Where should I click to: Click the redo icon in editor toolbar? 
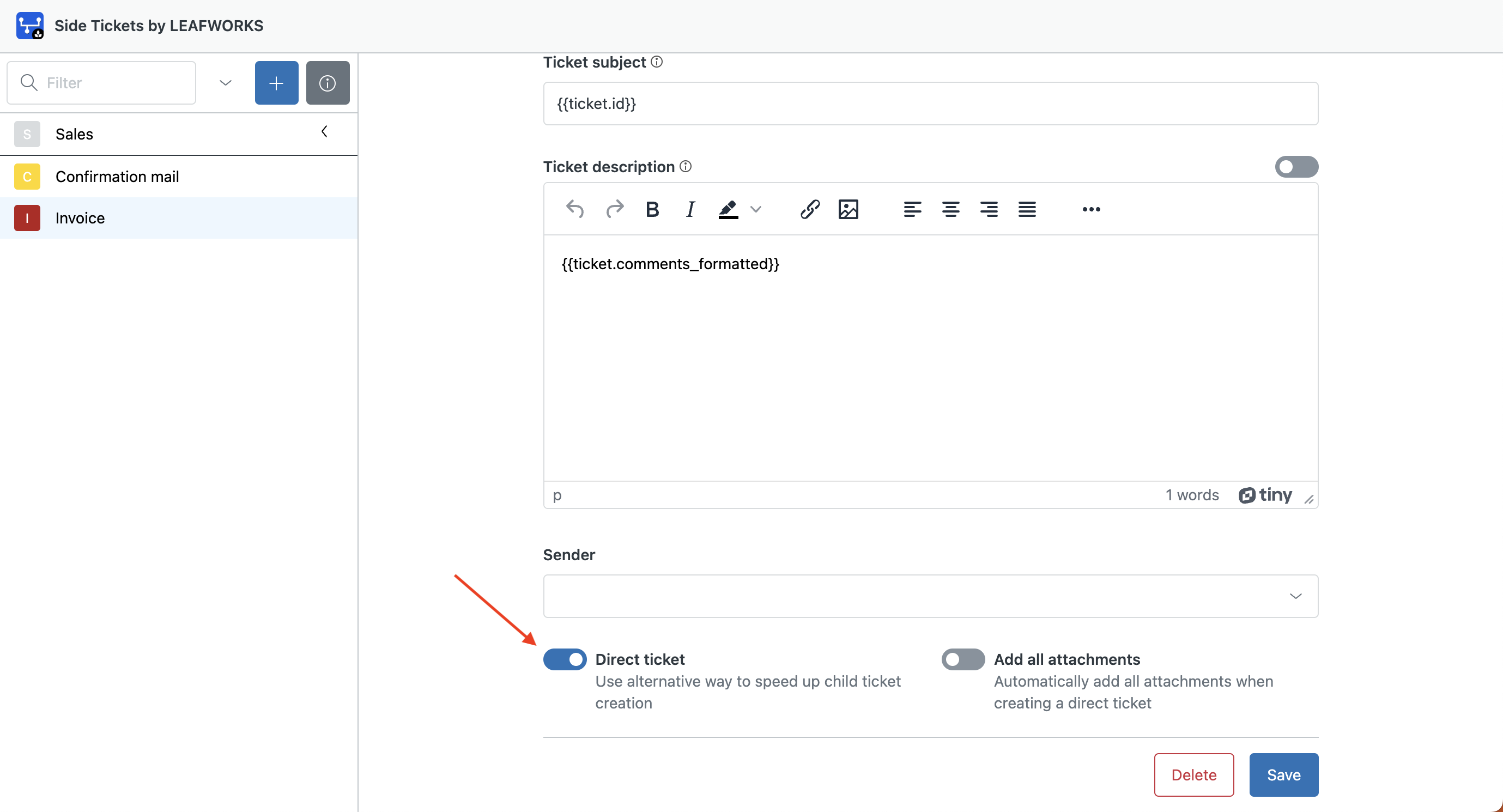614,209
